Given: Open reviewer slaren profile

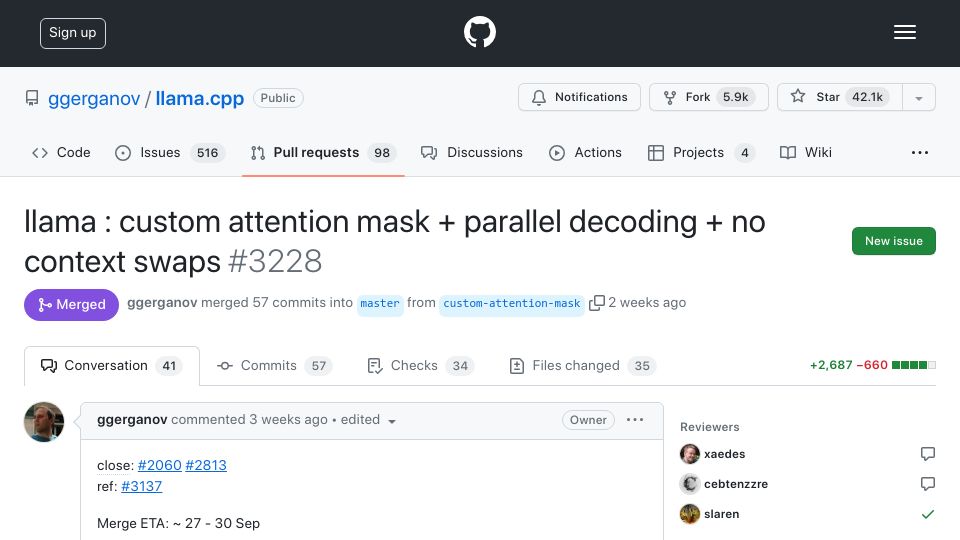Looking at the screenshot, I should pos(721,514).
